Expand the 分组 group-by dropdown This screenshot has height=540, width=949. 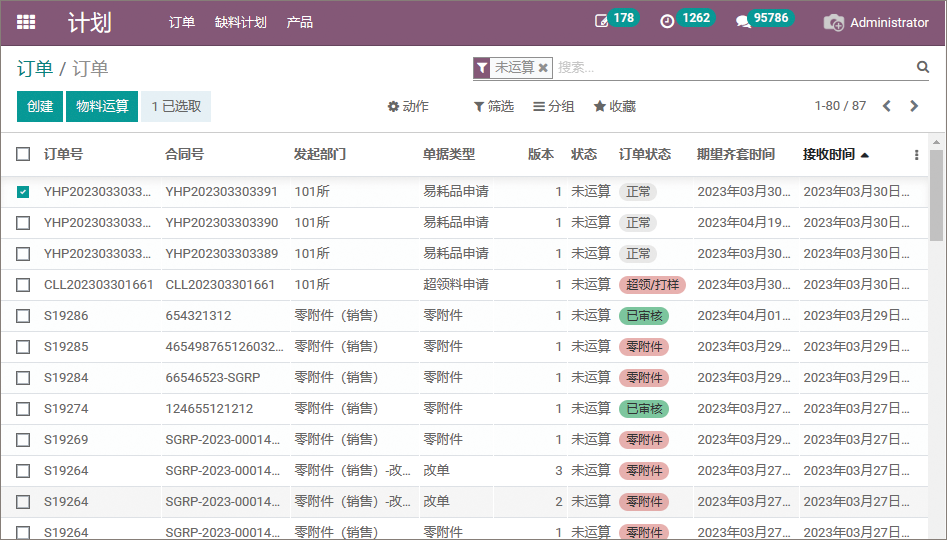[x=553, y=106]
